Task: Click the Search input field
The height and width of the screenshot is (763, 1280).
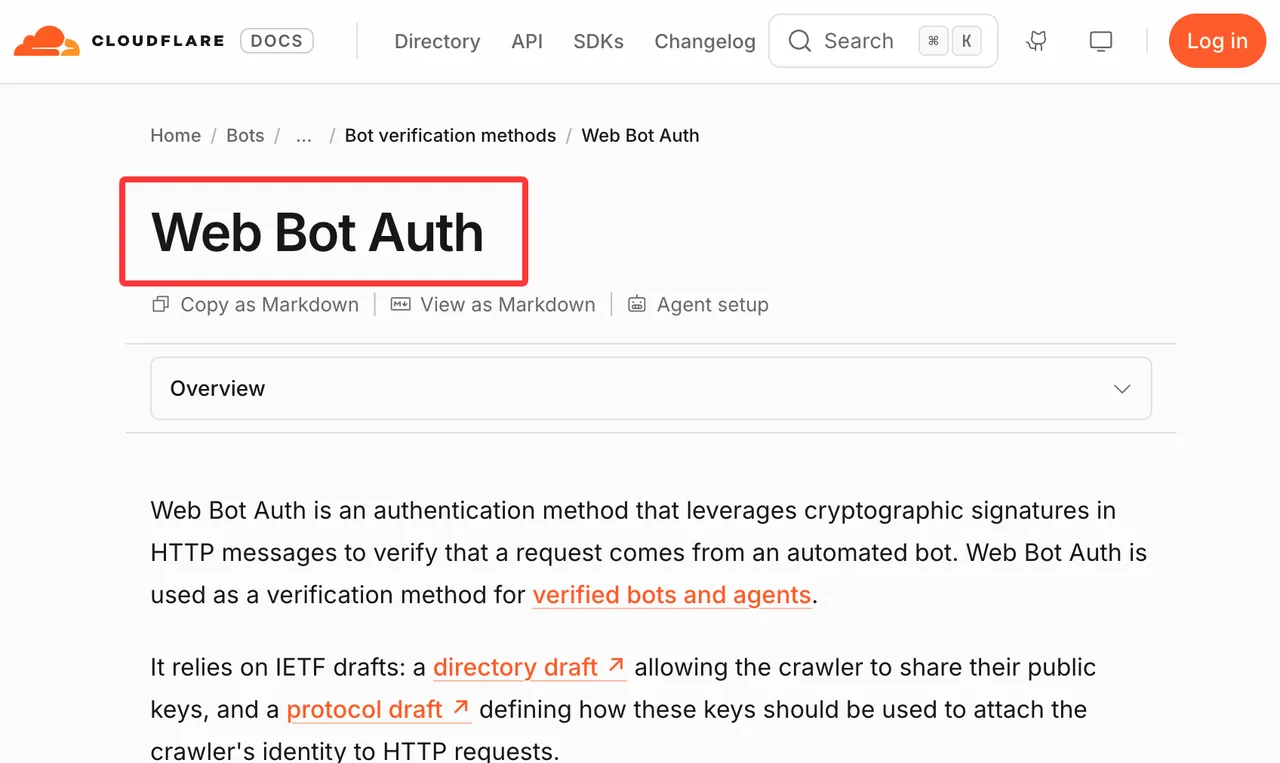Action: coord(883,41)
